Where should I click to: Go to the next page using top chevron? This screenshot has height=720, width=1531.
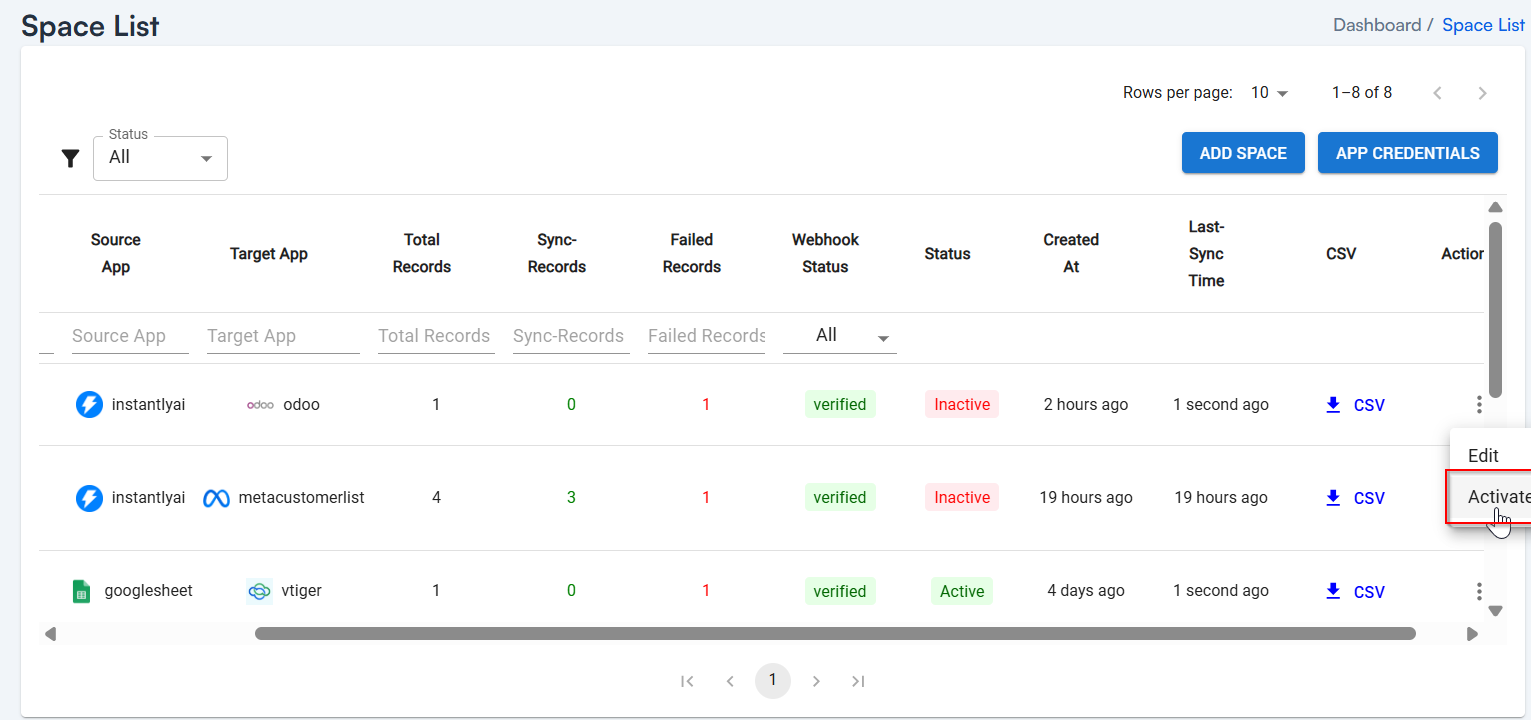(1482, 93)
